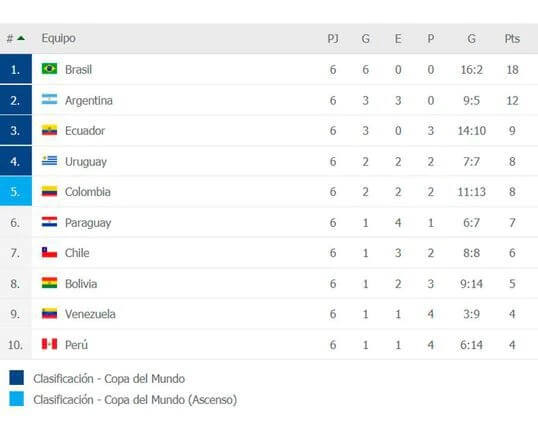This screenshot has width=538, height=439.
Task: Click the Uruguay flag icon
Action: [49, 160]
